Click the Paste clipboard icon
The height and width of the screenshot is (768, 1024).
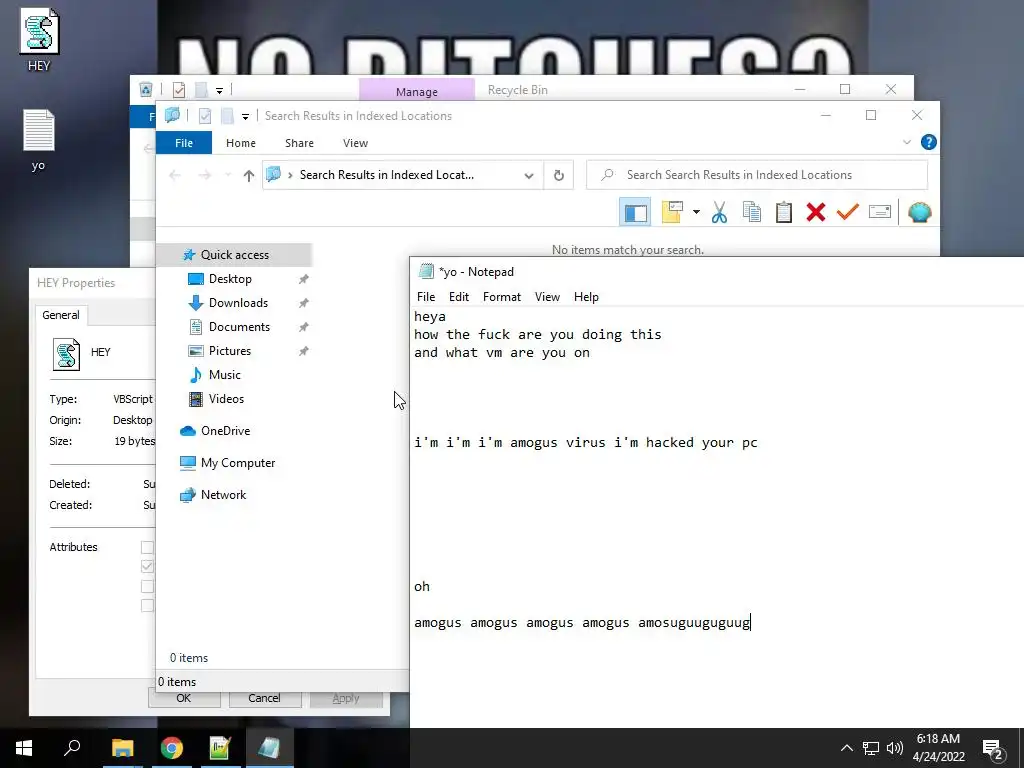point(784,212)
